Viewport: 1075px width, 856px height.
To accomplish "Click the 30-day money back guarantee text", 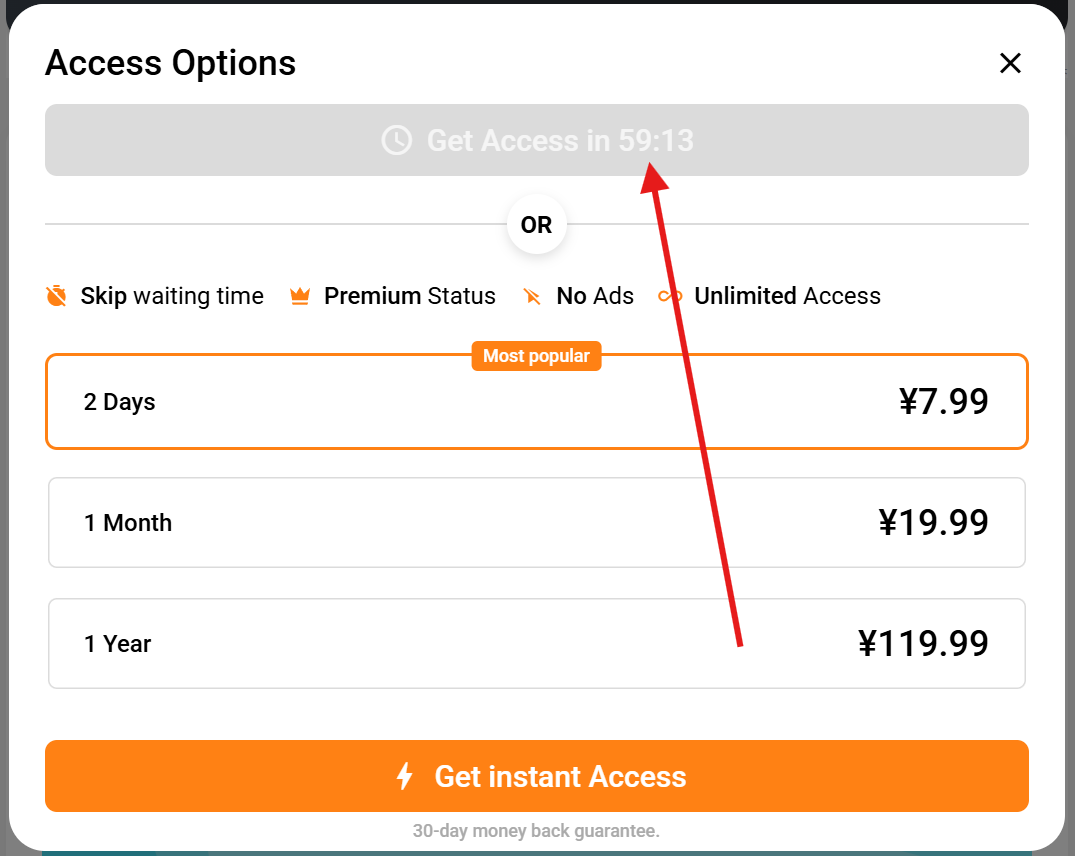I will pyautogui.click(x=536, y=831).
